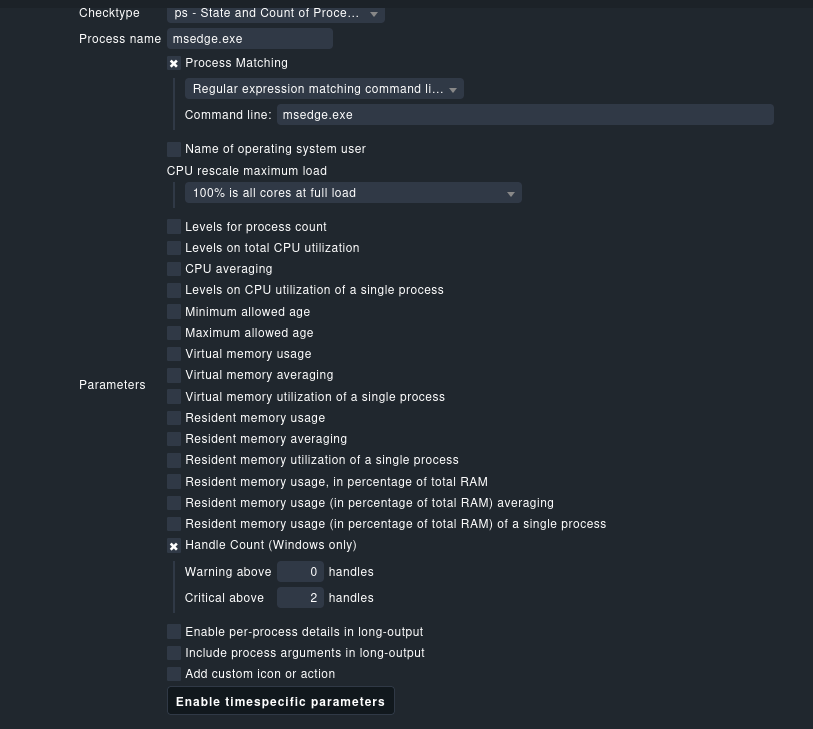
Task: Enable Resident memory usage checkbox
Action: tap(174, 418)
